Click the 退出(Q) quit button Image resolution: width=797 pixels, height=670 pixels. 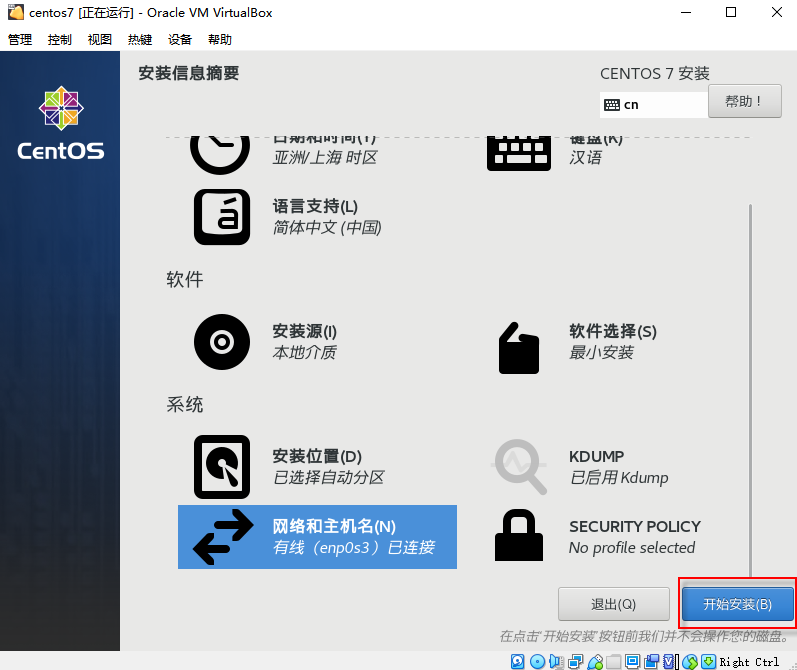pos(614,604)
